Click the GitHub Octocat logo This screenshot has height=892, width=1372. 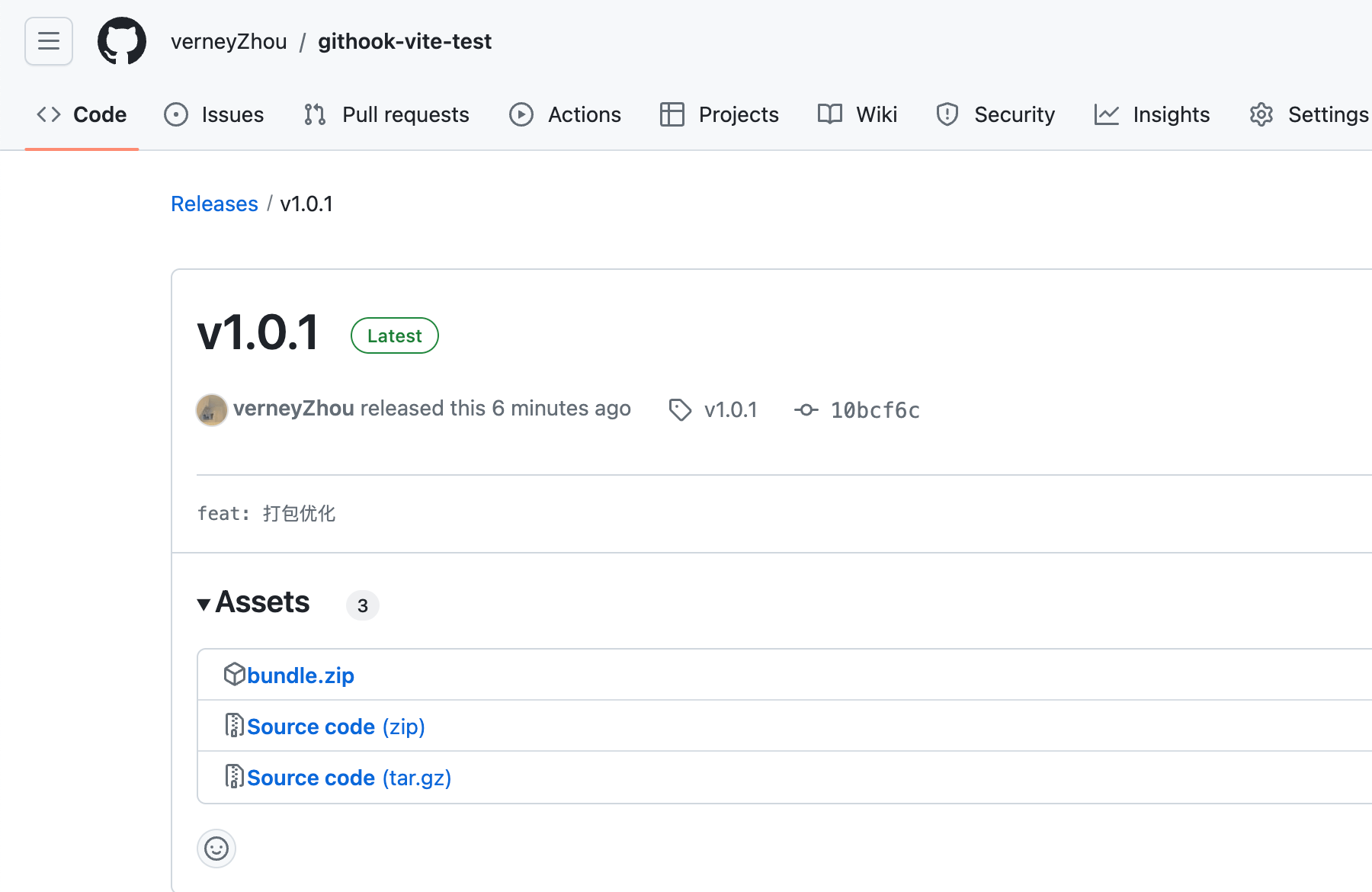122,41
